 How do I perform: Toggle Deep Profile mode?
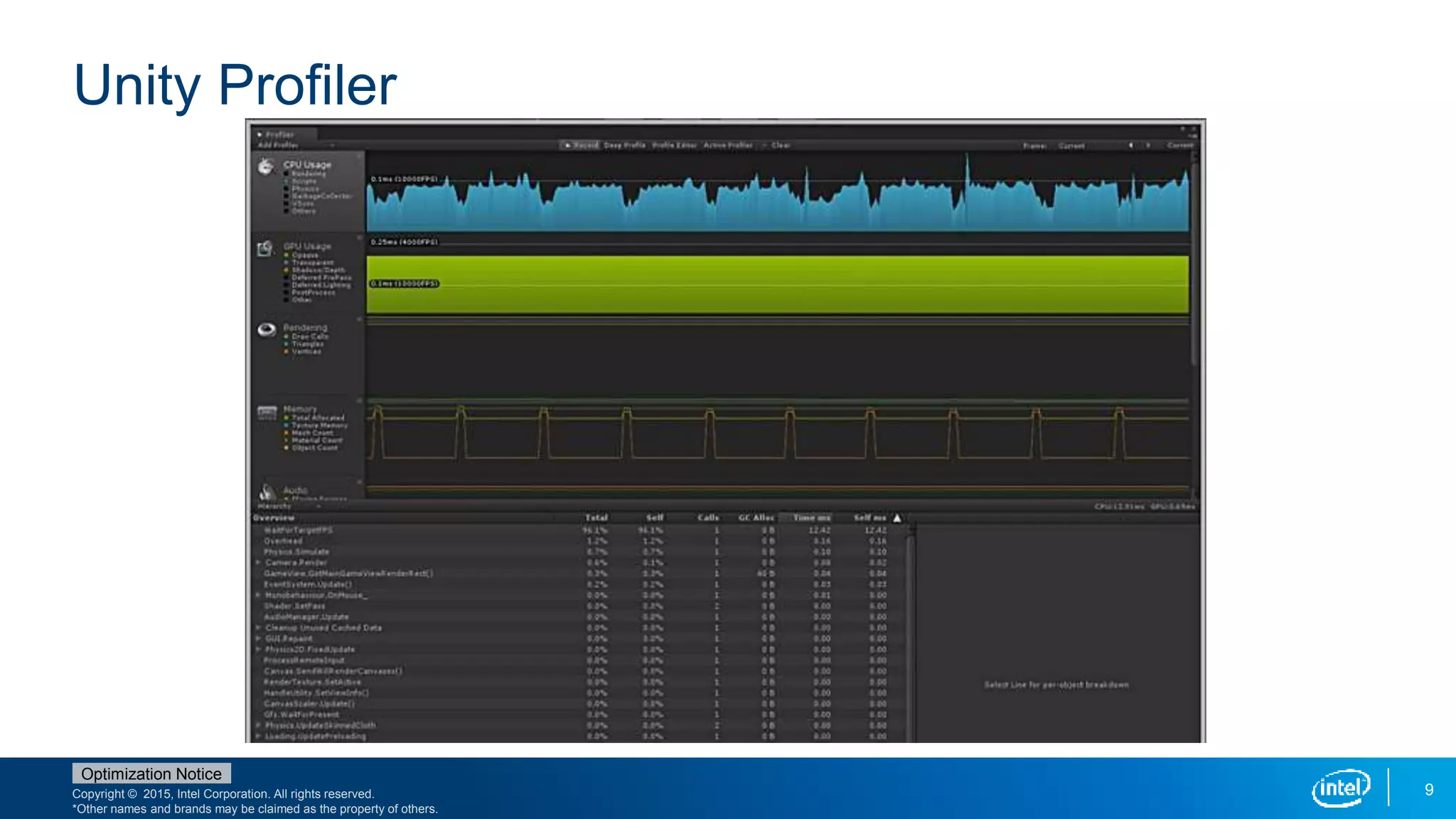624,145
